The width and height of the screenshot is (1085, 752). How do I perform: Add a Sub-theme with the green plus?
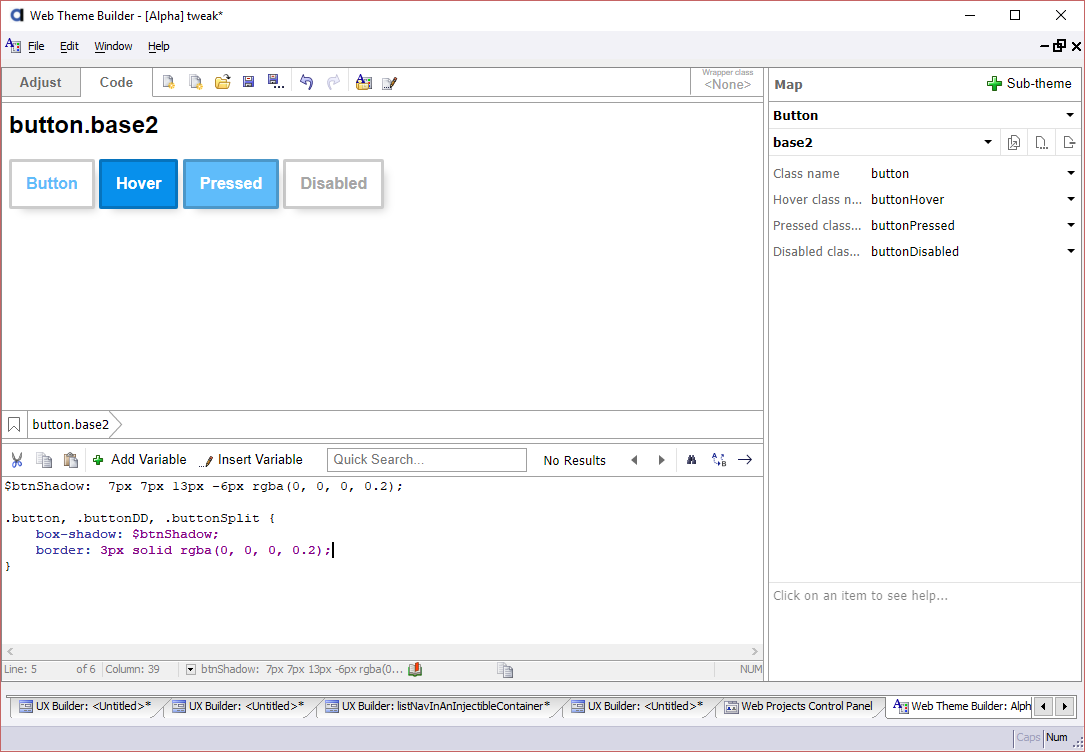(x=1029, y=84)
